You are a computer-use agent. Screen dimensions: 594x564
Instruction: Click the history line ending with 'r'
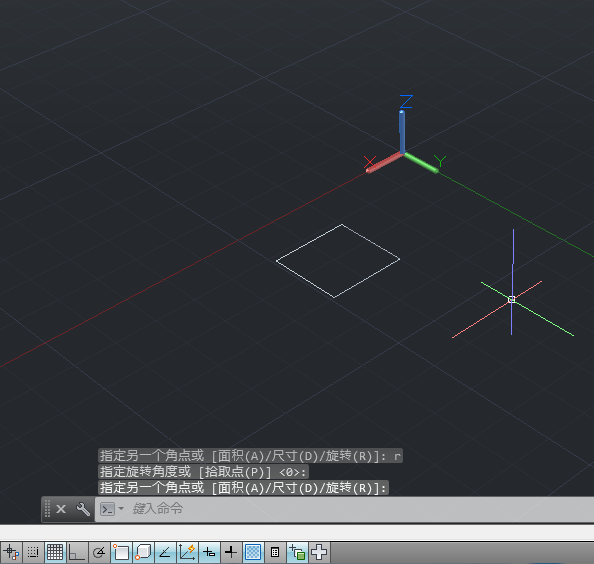click(250, 456)
